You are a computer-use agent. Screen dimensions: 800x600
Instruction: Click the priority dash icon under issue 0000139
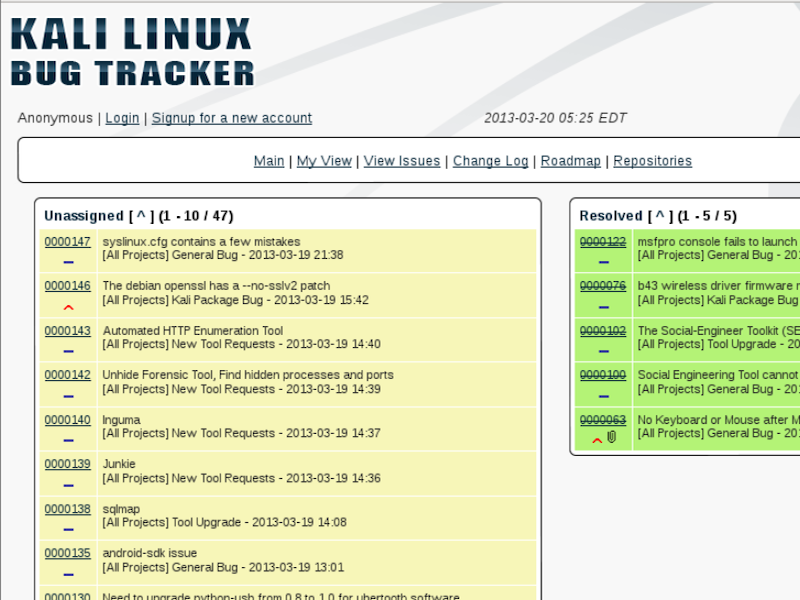[68, 484]
